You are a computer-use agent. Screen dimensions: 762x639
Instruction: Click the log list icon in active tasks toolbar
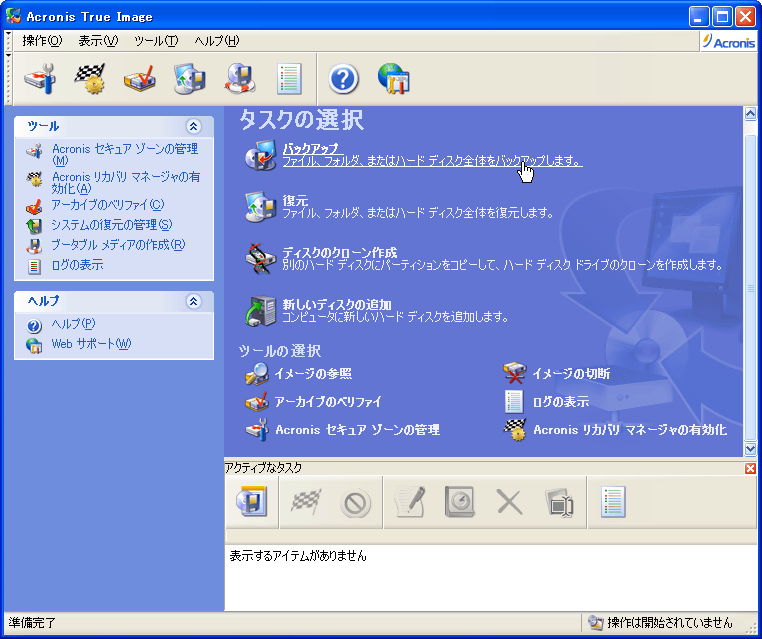613,501
